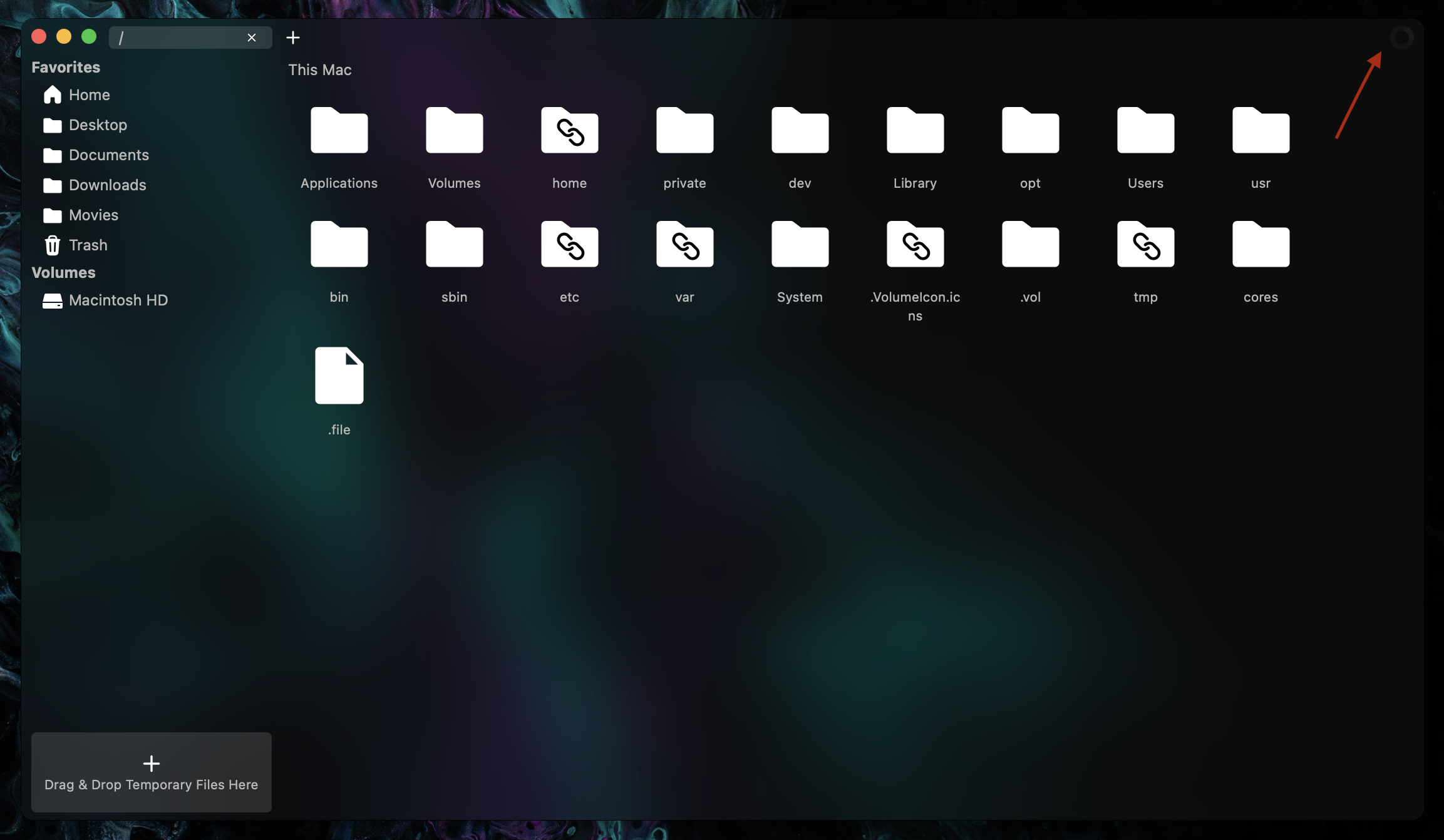Close the "/" tab

[252, 38]
